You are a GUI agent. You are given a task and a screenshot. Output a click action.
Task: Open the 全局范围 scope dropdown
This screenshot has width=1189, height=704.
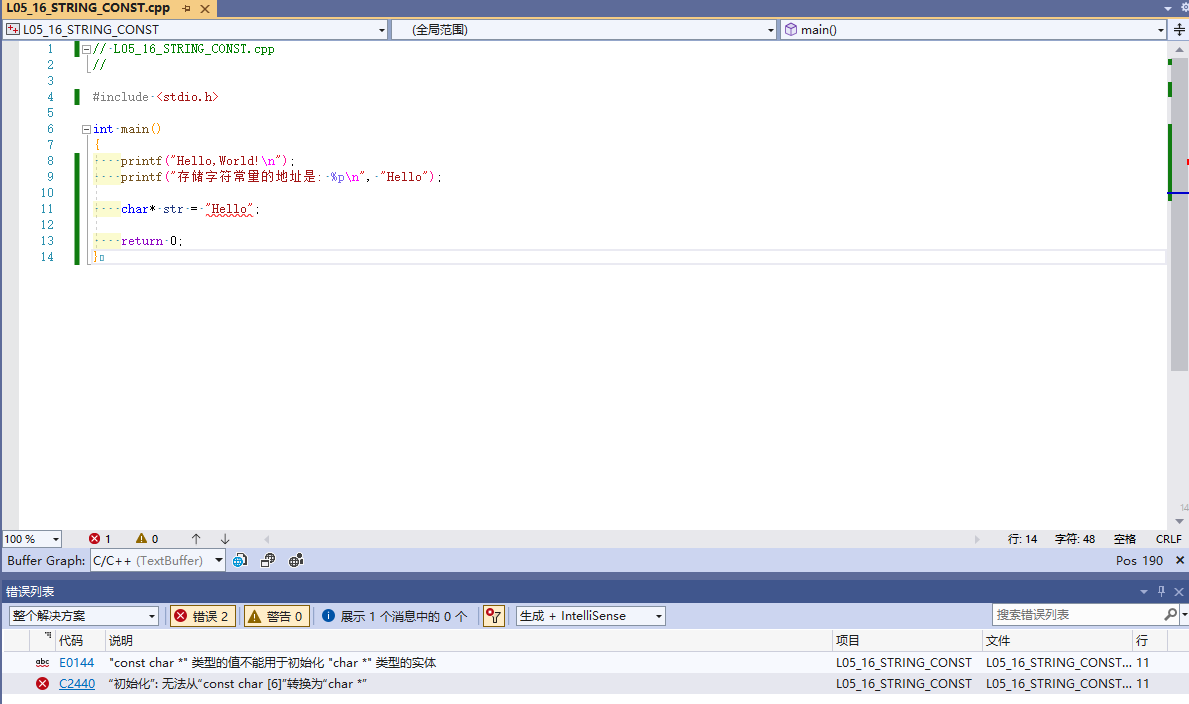[x=585, y=30]
